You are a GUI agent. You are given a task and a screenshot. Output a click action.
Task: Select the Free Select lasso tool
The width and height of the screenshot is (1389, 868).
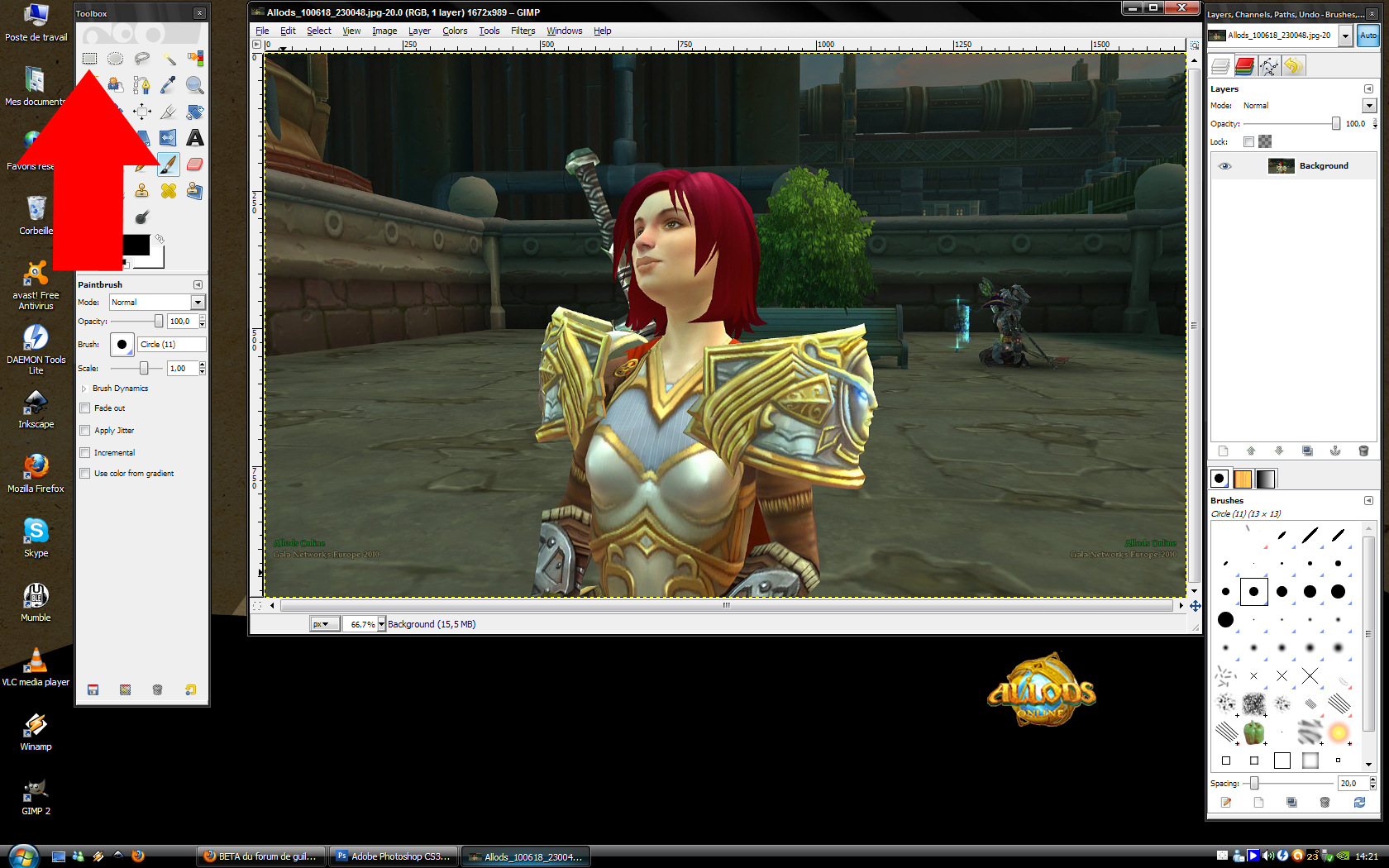click(142, 59)
